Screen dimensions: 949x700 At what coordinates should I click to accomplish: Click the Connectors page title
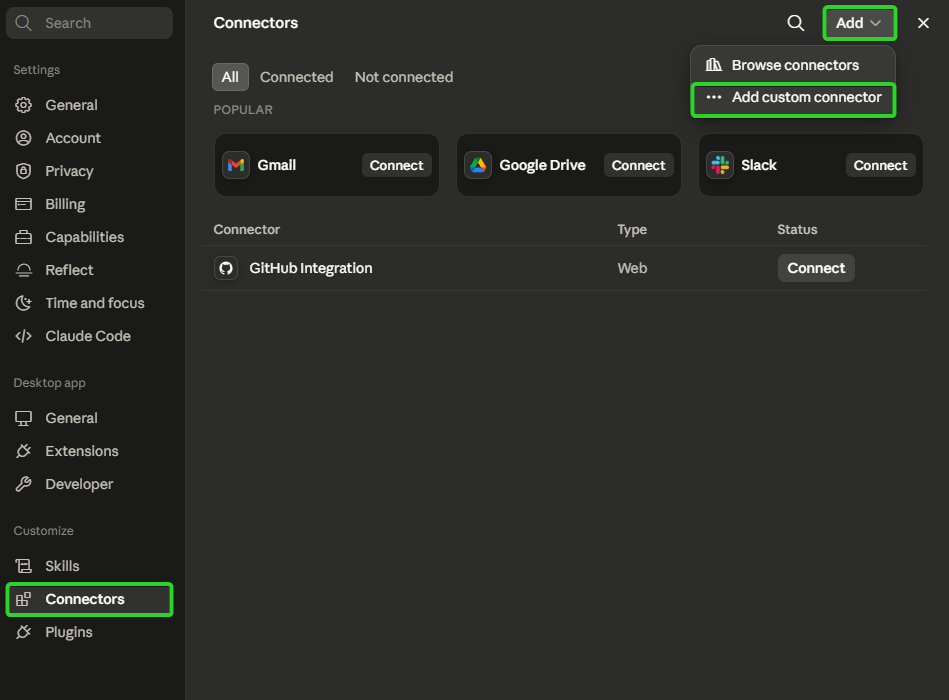click(x=255, y=23)
